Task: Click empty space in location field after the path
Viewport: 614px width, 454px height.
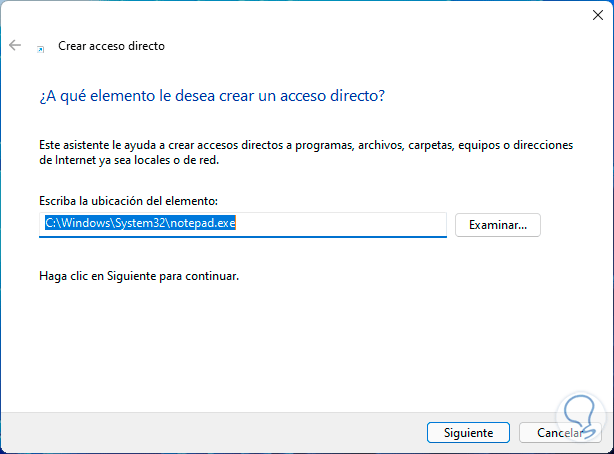Action: [340, 224]
